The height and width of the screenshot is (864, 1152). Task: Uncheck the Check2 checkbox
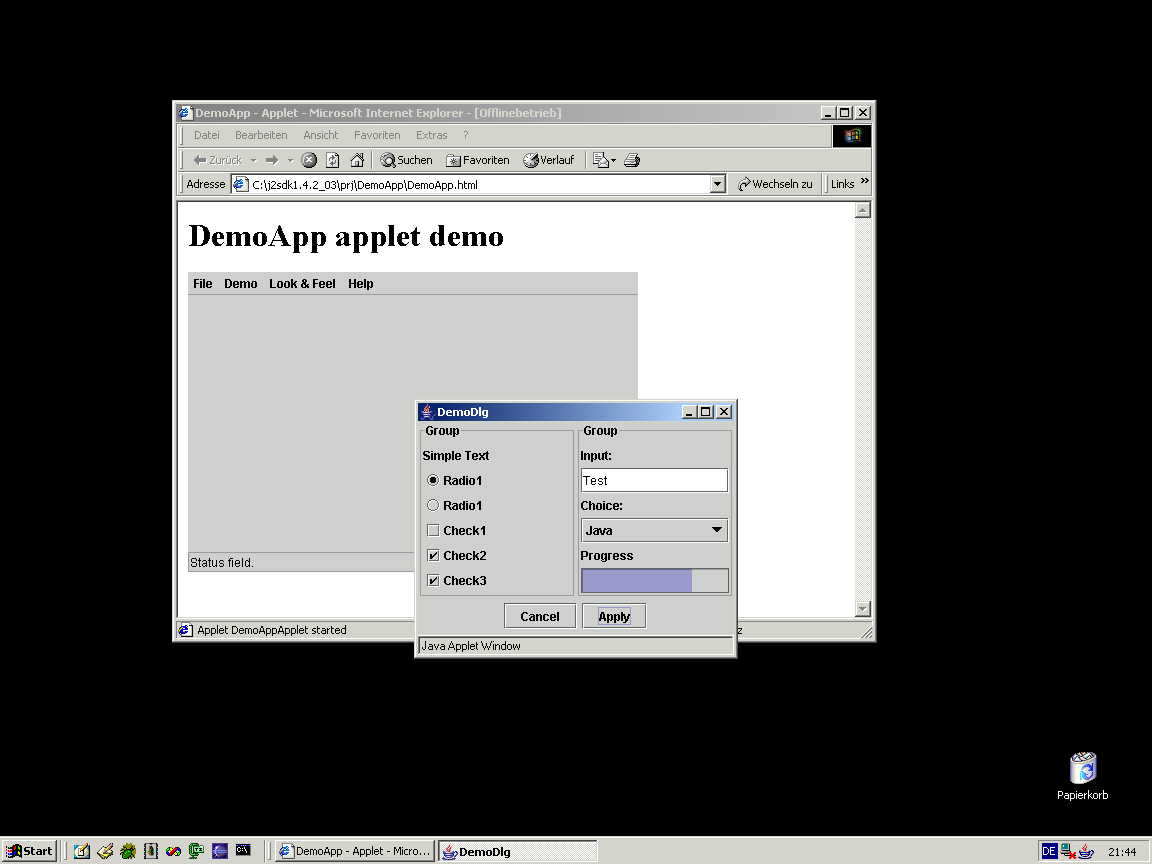(x=433, y=555)
